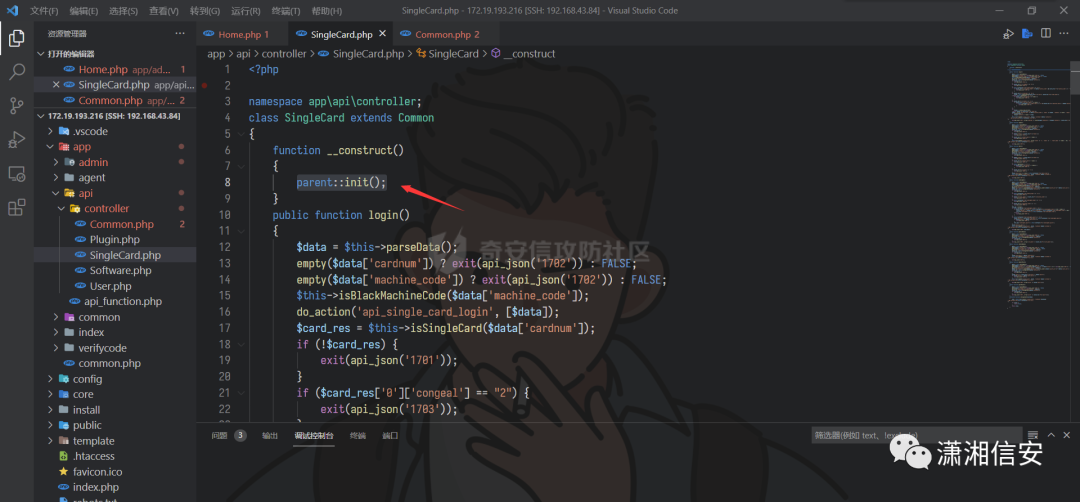The width and height of the screenshot is (1080, 502).
Task: Collapse the 172.19.193.216 workspace section
Action: [41, 116]
